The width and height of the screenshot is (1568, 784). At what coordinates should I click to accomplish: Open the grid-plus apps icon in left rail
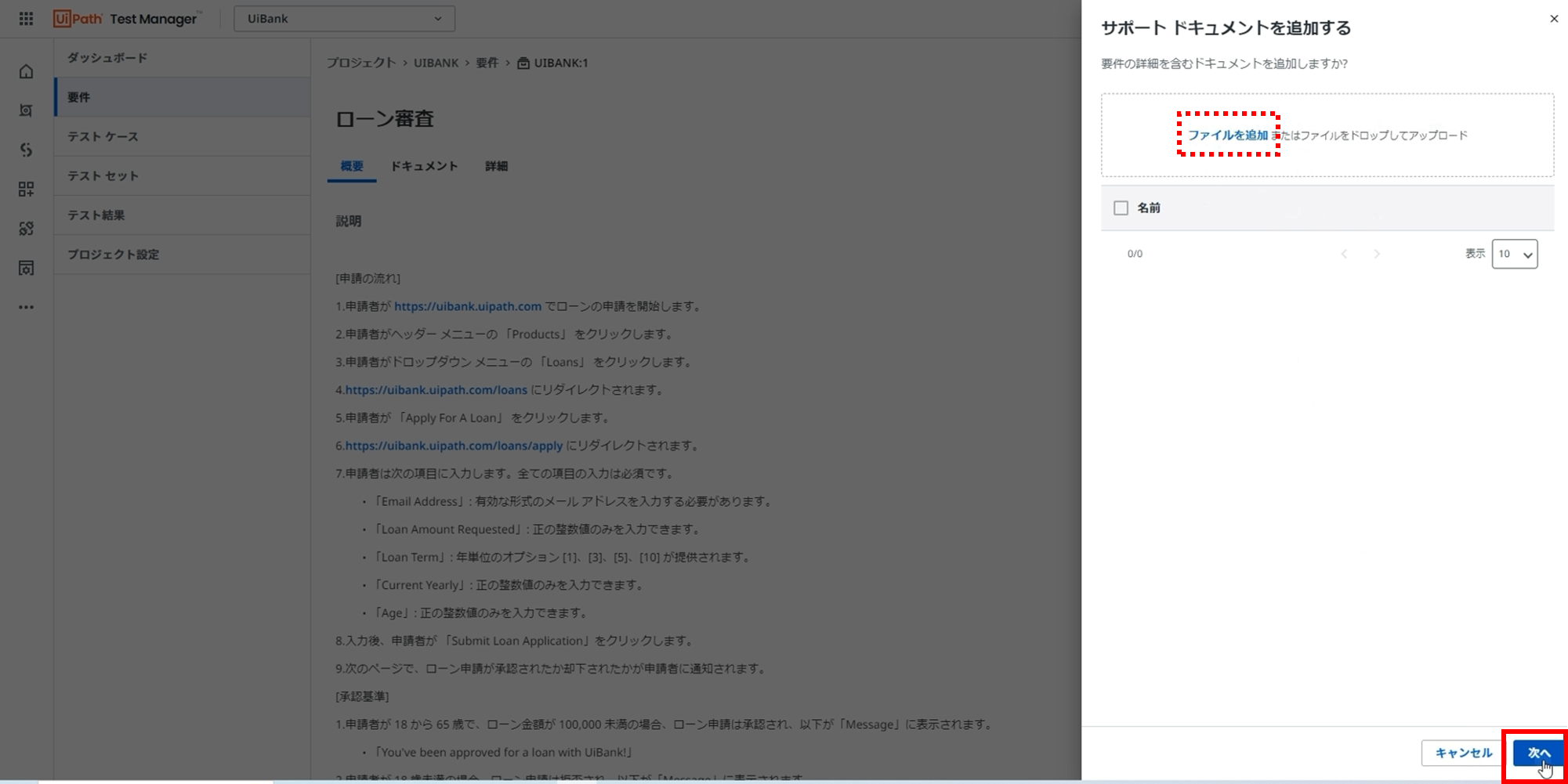click(26, 189)
